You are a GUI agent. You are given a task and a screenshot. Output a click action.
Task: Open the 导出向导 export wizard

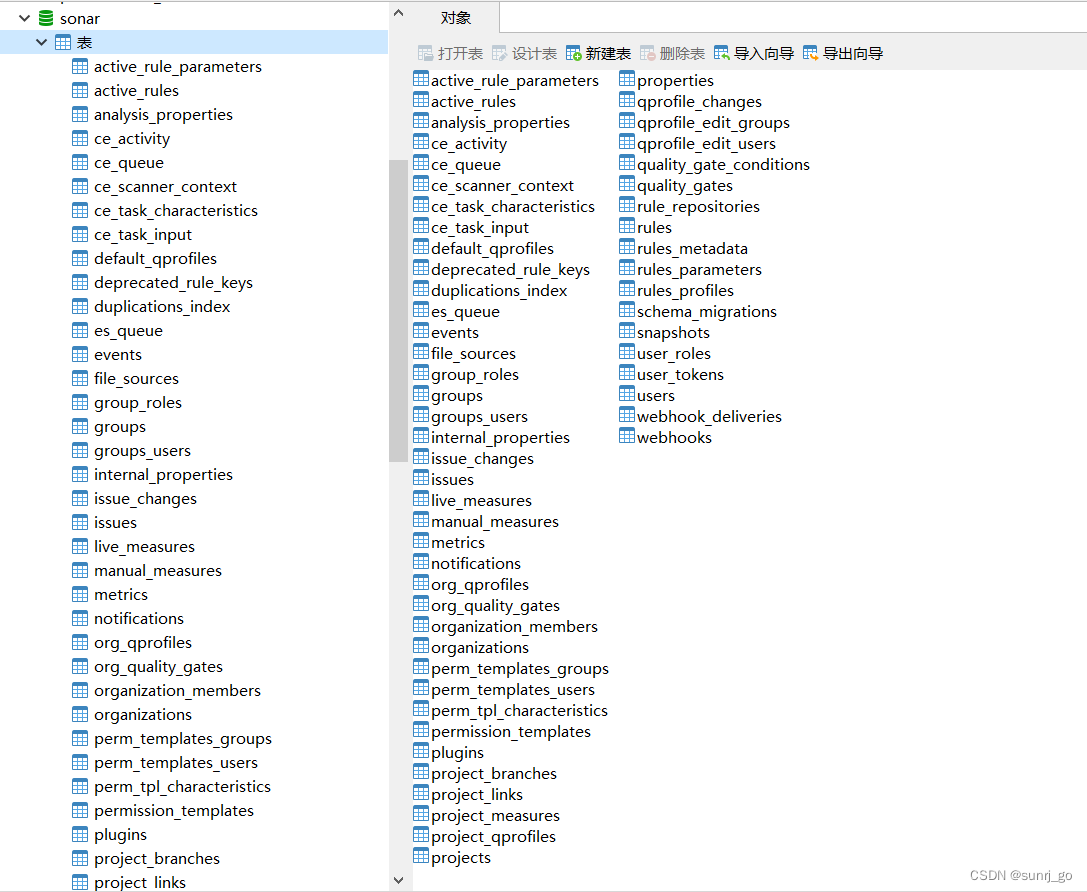843,53
